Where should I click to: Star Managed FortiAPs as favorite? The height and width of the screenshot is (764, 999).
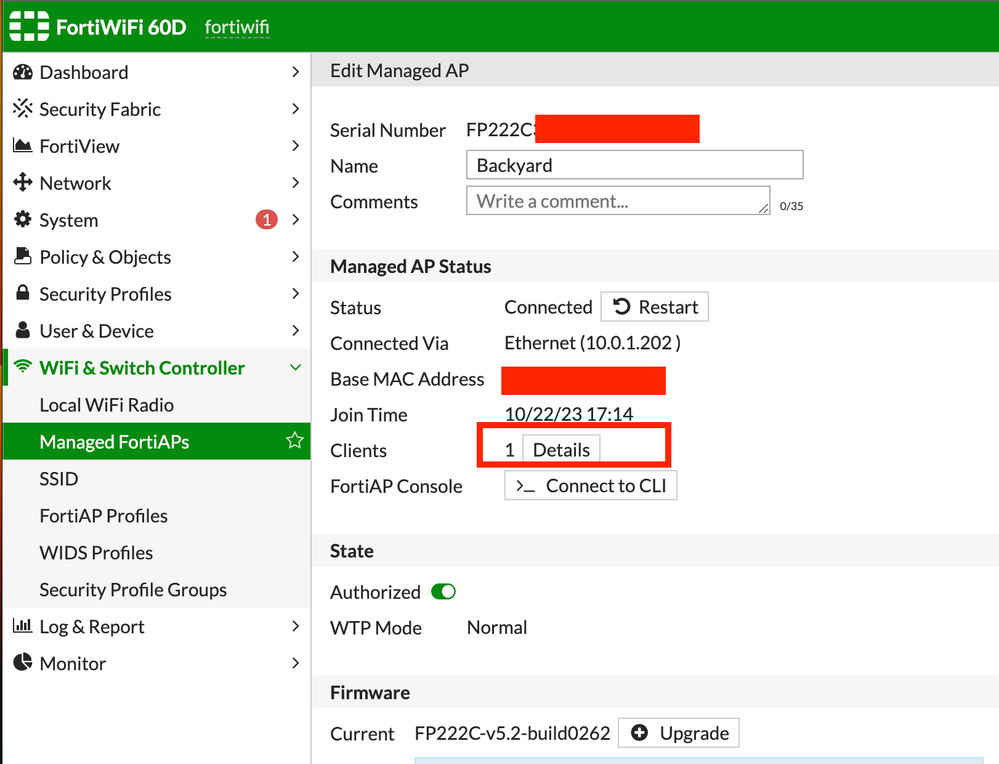(x=294, y=441)
